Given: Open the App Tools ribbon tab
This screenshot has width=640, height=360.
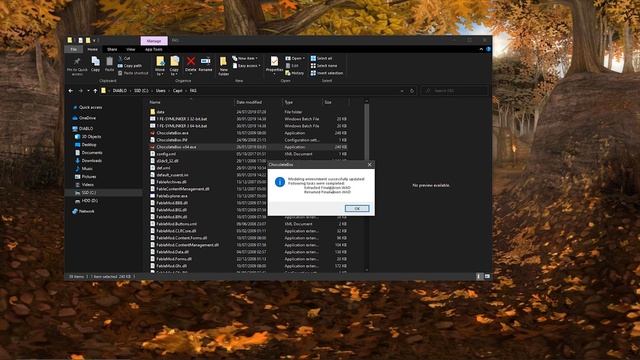Looking at the screenshot, I should pos(154,49).
